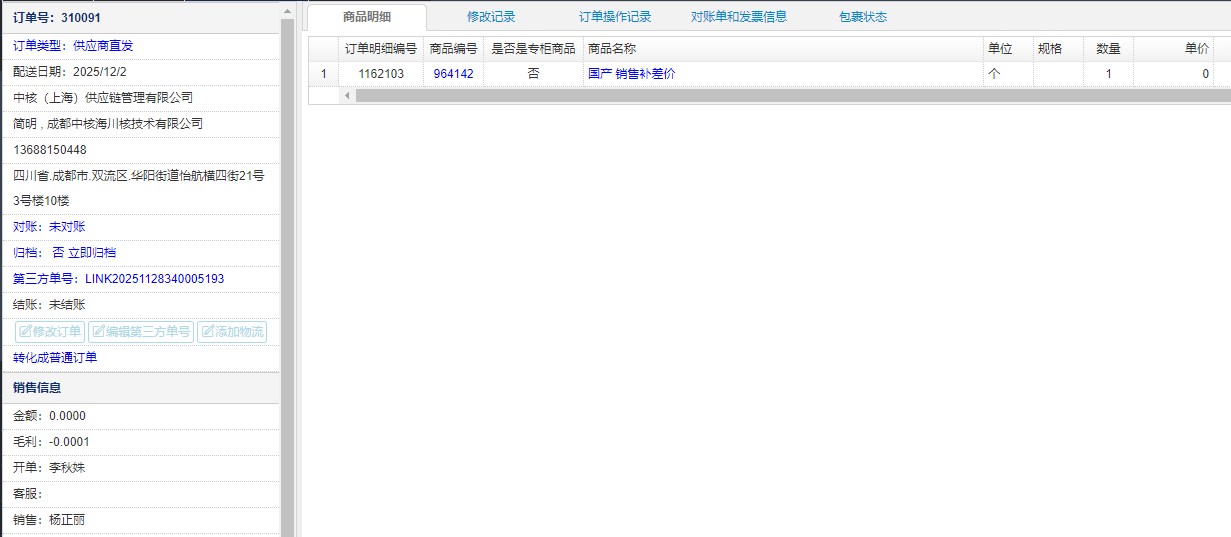Image resolution: width=1231 pixels, height=537 pixels.
Task: Click the 订单明细编号 column header
Action: 380,48
